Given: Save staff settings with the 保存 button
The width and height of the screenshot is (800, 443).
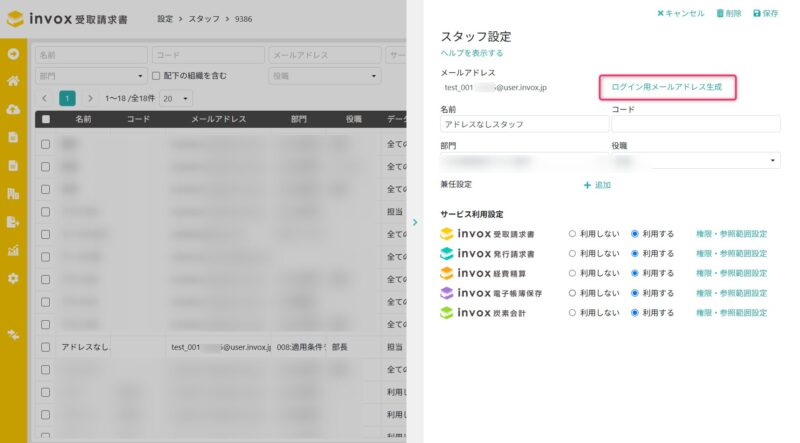Looking at the screenshot, I should click(x=766, y=13).
